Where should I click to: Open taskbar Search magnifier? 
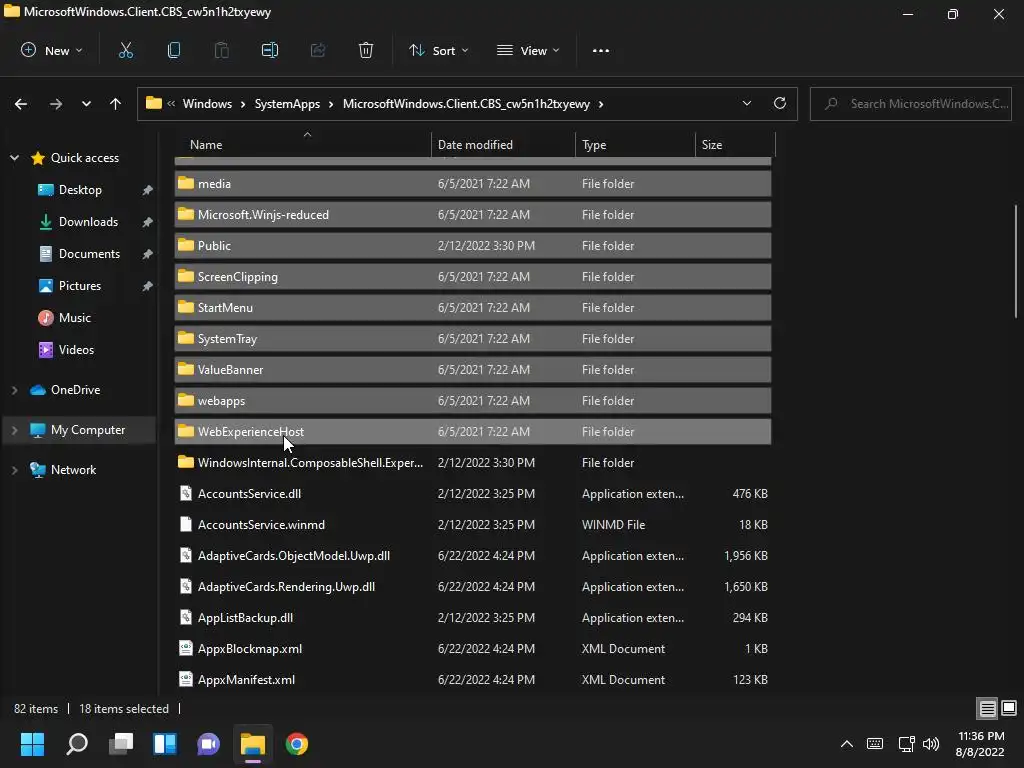tap(77, 744)
